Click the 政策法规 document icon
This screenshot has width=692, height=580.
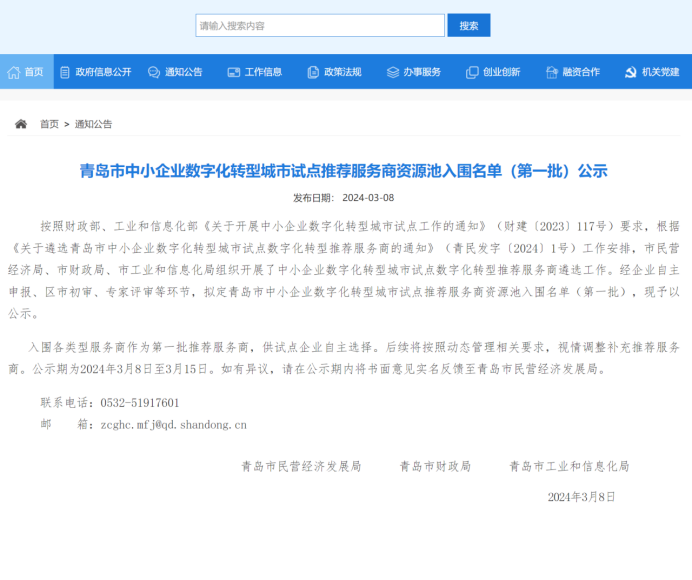click(x=313, y=72)
